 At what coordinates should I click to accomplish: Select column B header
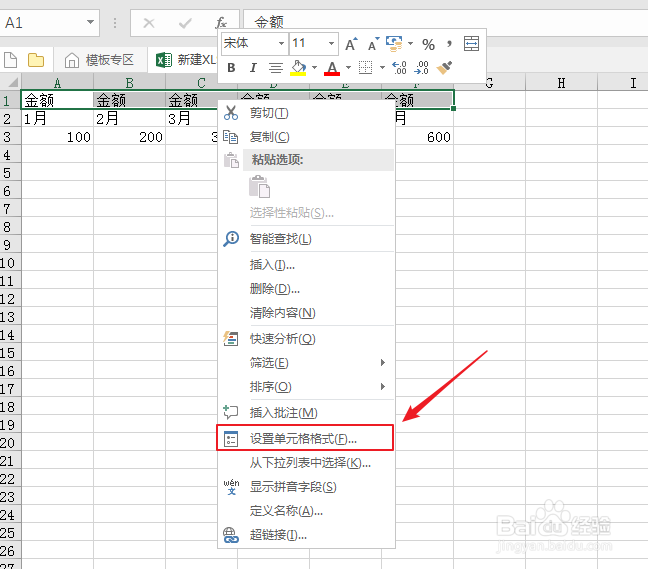pyautogui.click(x=129, y=83)
